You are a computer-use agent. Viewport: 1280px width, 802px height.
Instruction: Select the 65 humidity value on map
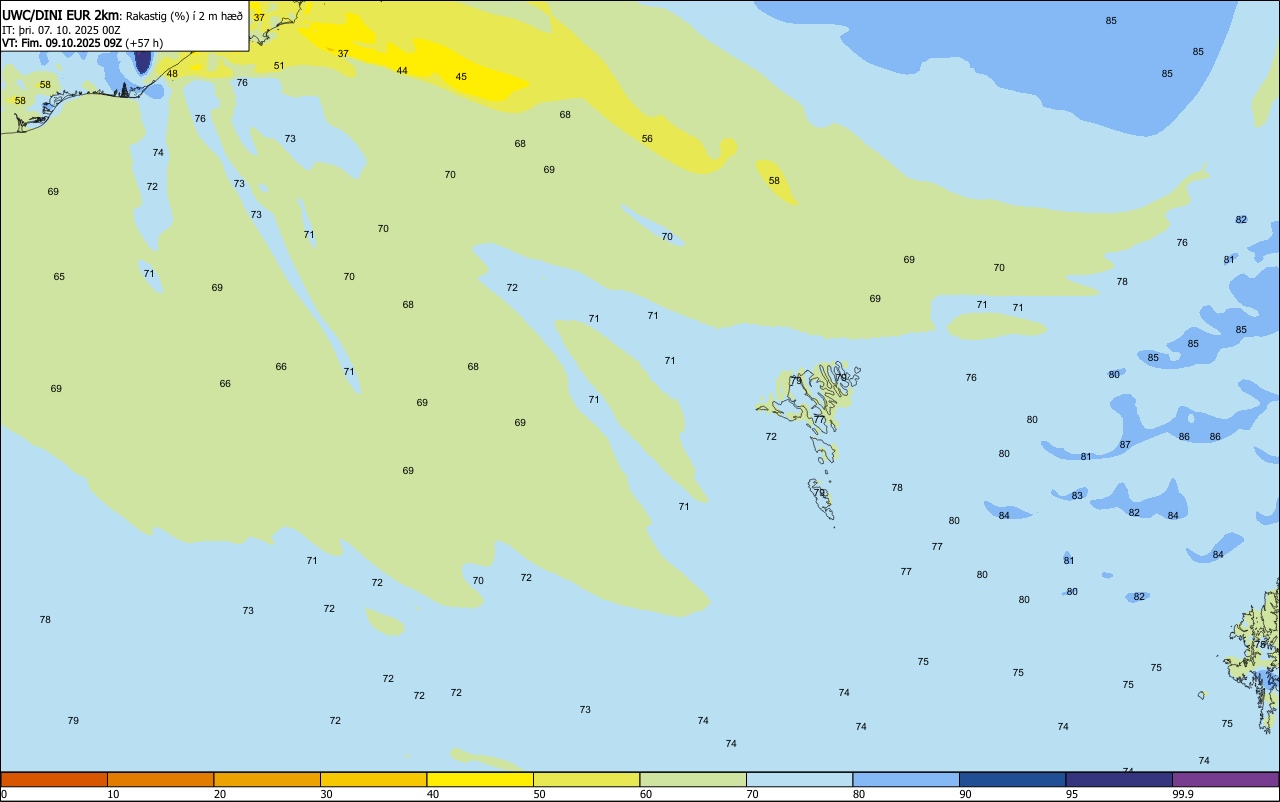coord(59,277)
